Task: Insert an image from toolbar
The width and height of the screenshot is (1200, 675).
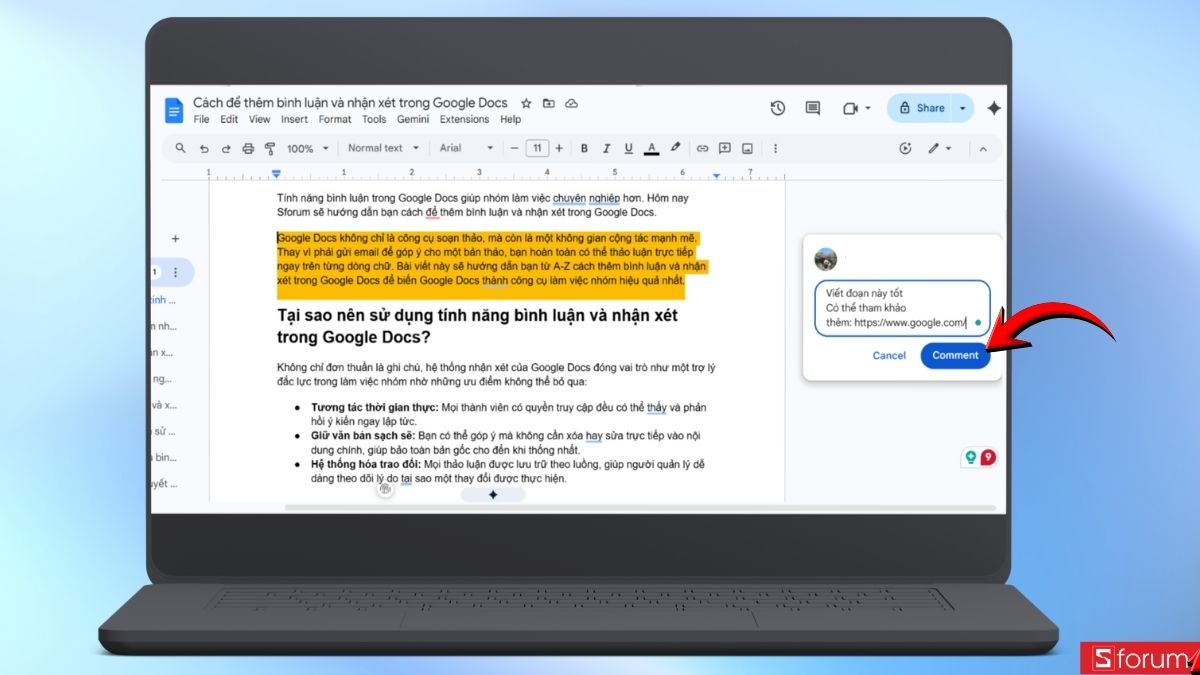Action: tap(747, 148)
